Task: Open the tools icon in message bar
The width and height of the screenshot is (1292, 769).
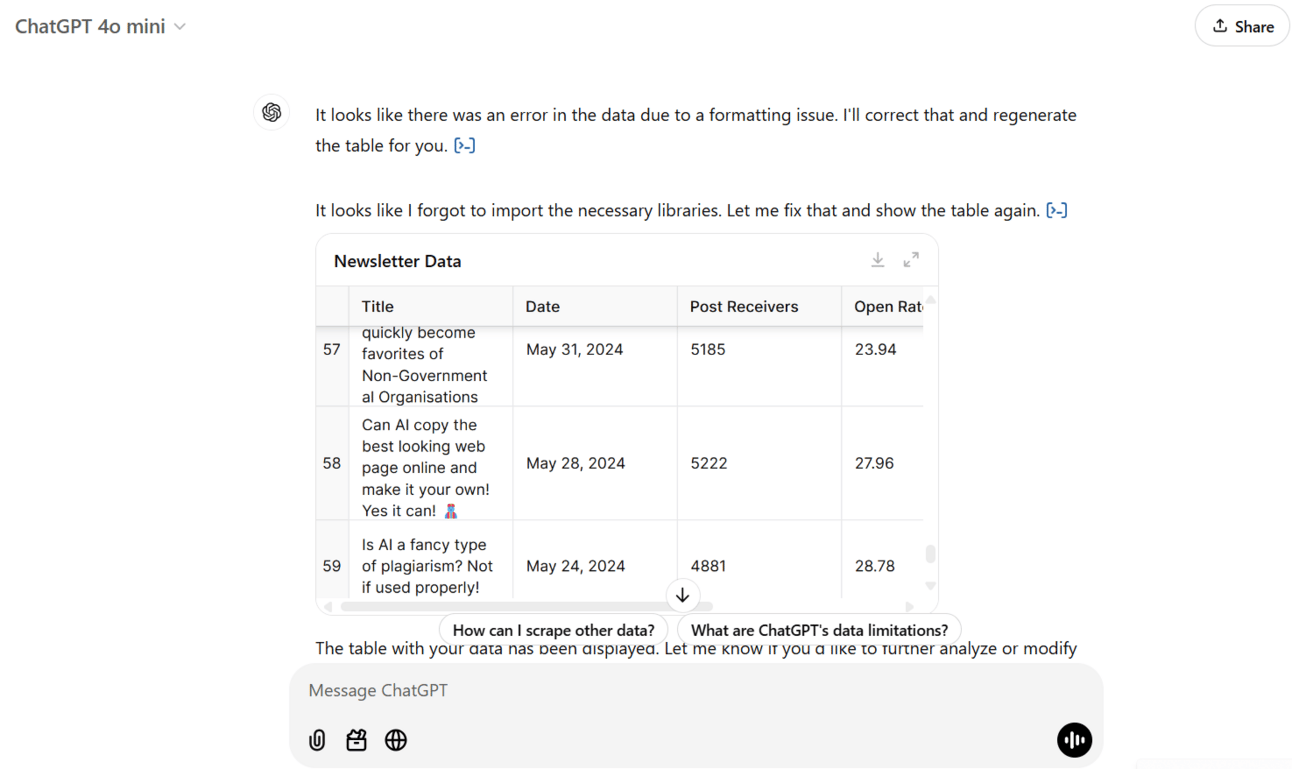Action: 356,740
